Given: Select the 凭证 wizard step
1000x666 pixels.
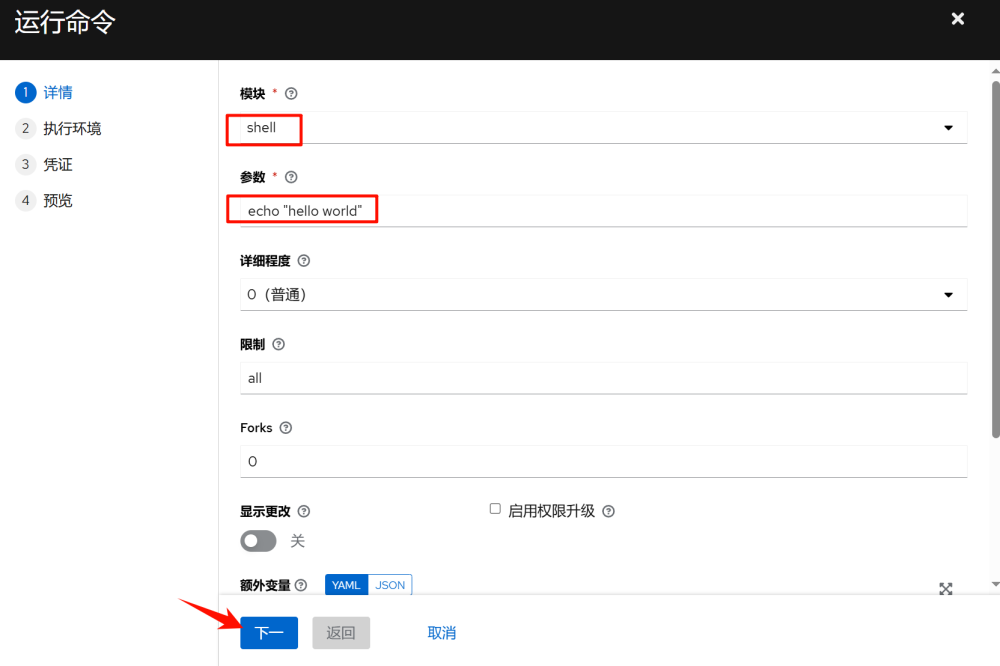Looking at the screenshot, I should pos(57,164).
